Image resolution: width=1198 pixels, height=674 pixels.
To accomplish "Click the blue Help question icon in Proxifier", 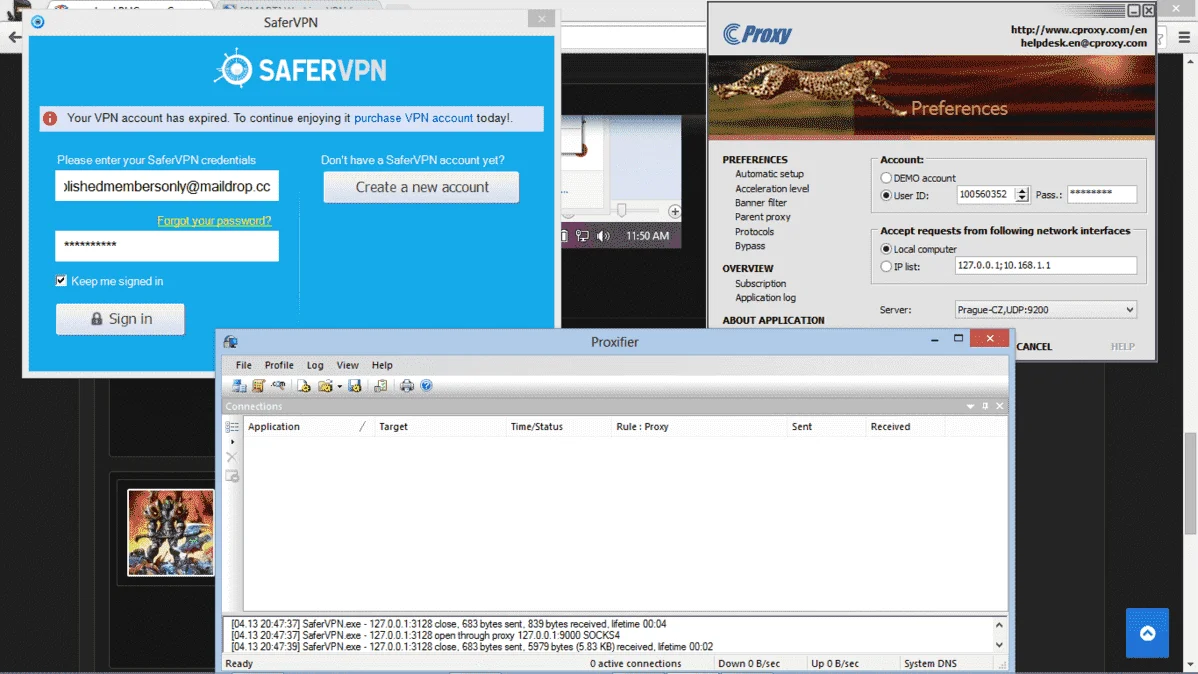I will [426, 386].
